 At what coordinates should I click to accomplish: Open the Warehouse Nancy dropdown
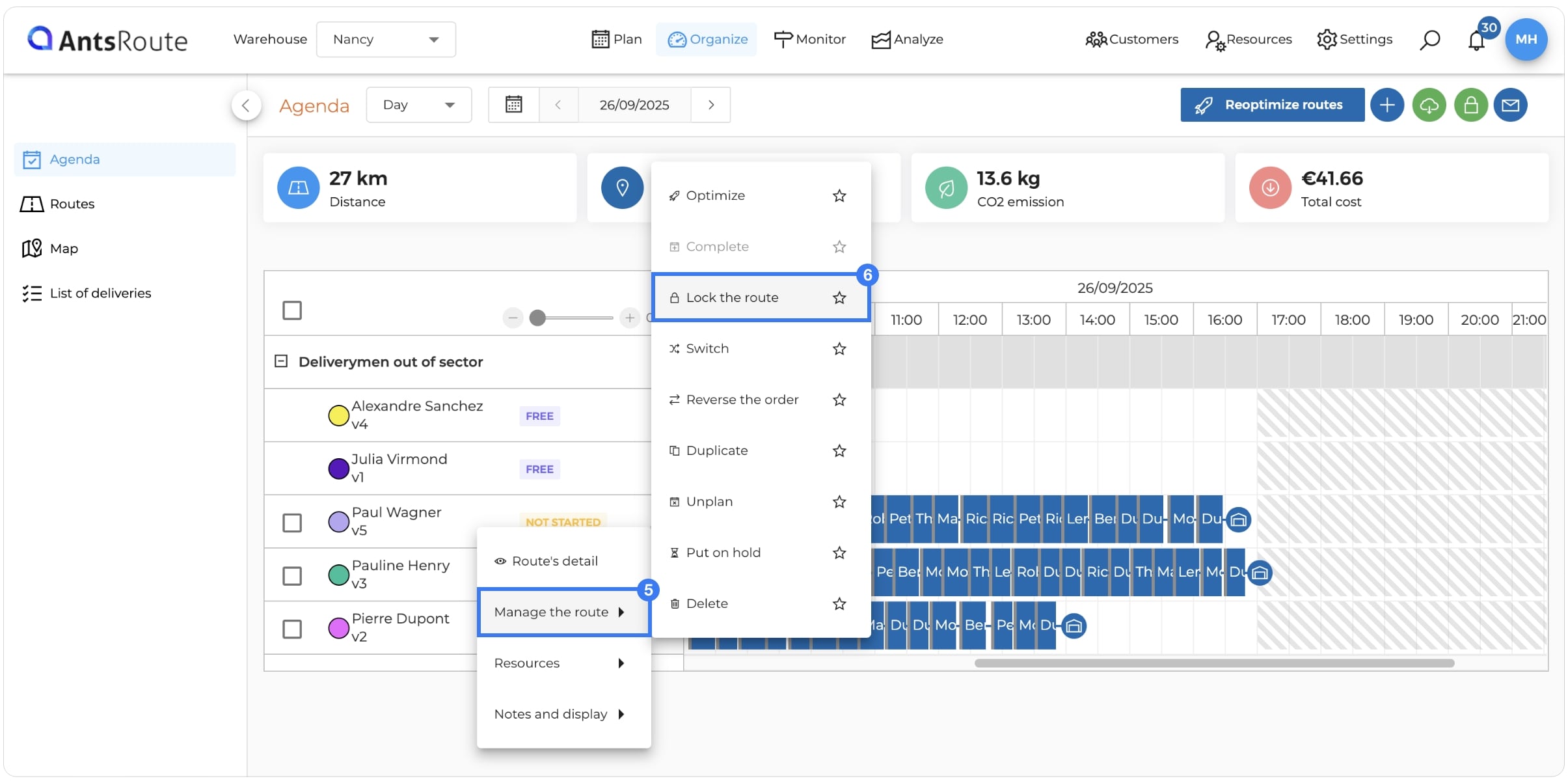coord(386,40)
